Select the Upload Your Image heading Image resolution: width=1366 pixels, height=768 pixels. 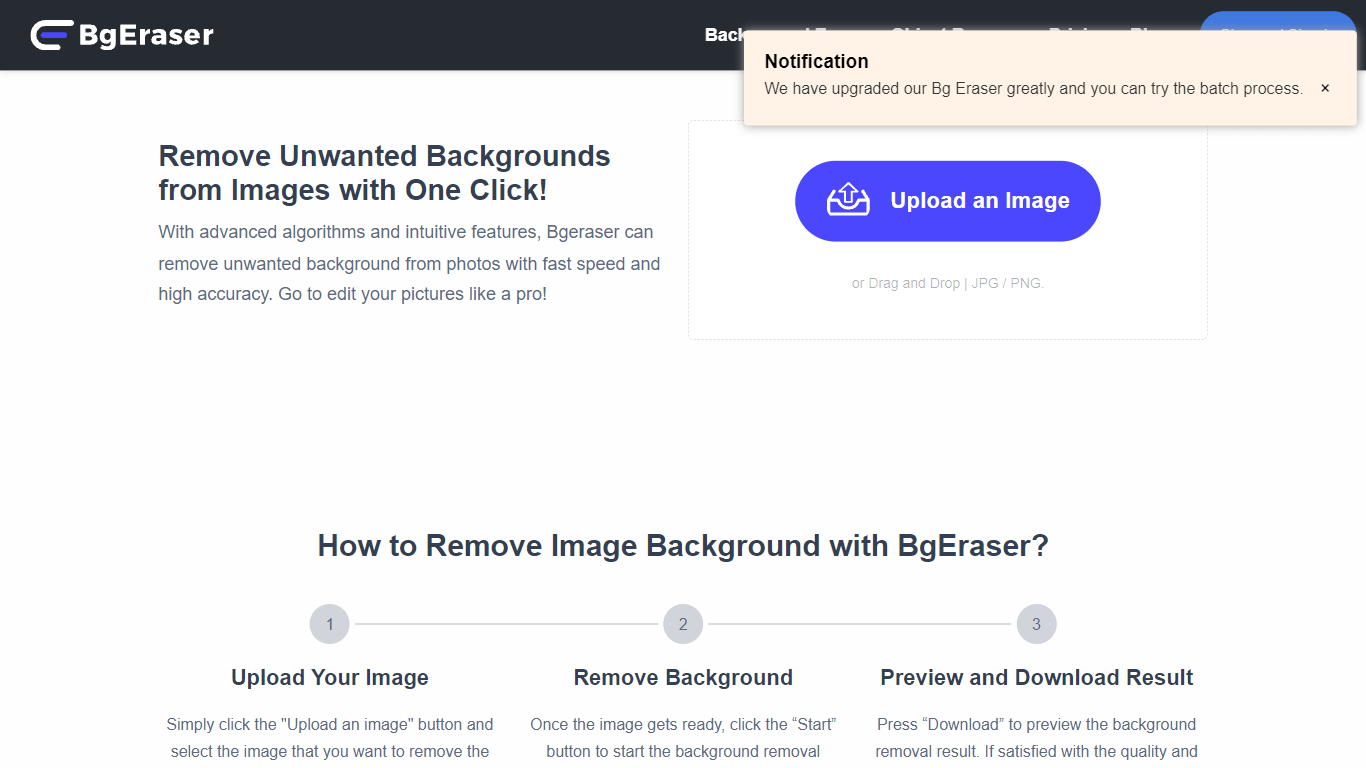pyautogui.click(x=330, y=677)
